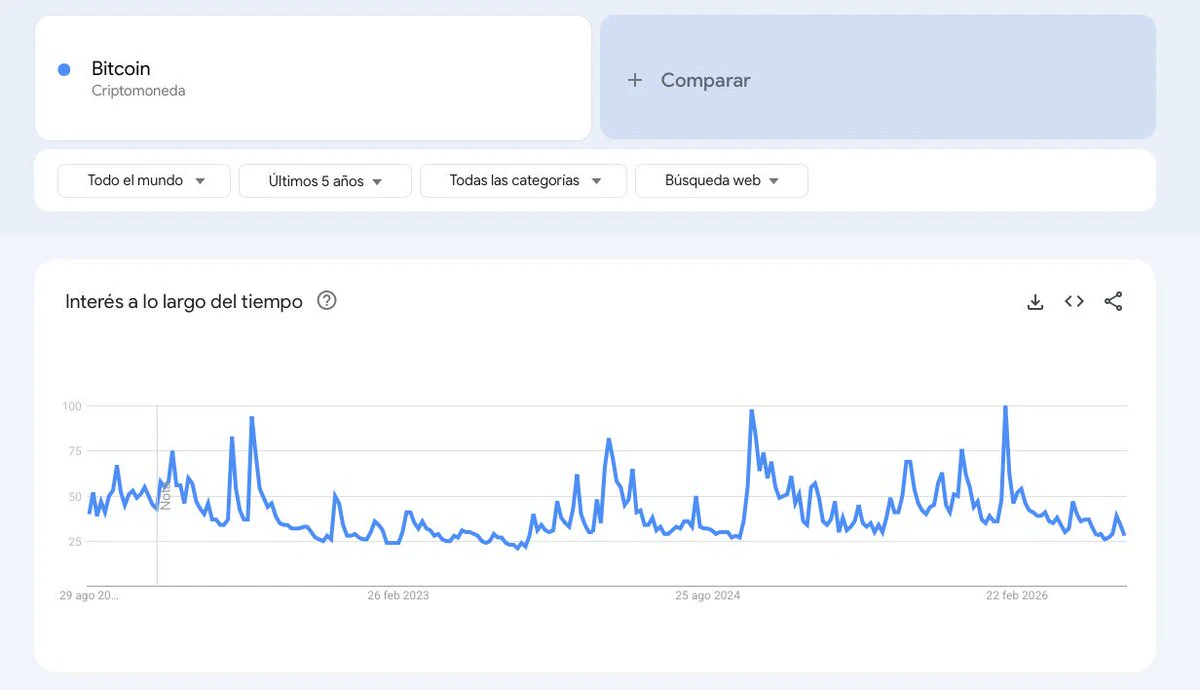Click the Interés a lo largo del tiempo title

184,301
